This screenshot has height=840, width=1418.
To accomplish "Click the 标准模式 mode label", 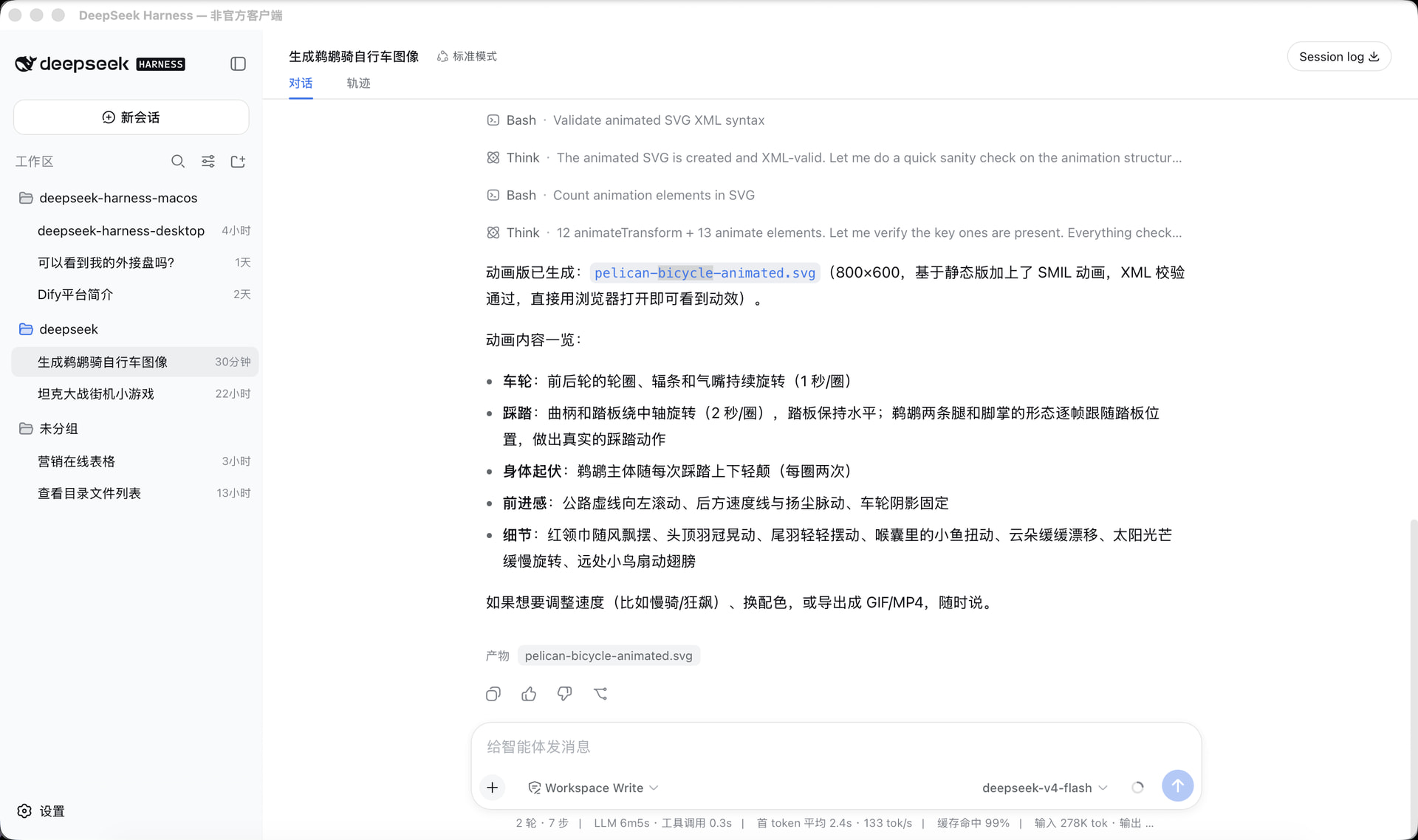I will pos(474,57).
